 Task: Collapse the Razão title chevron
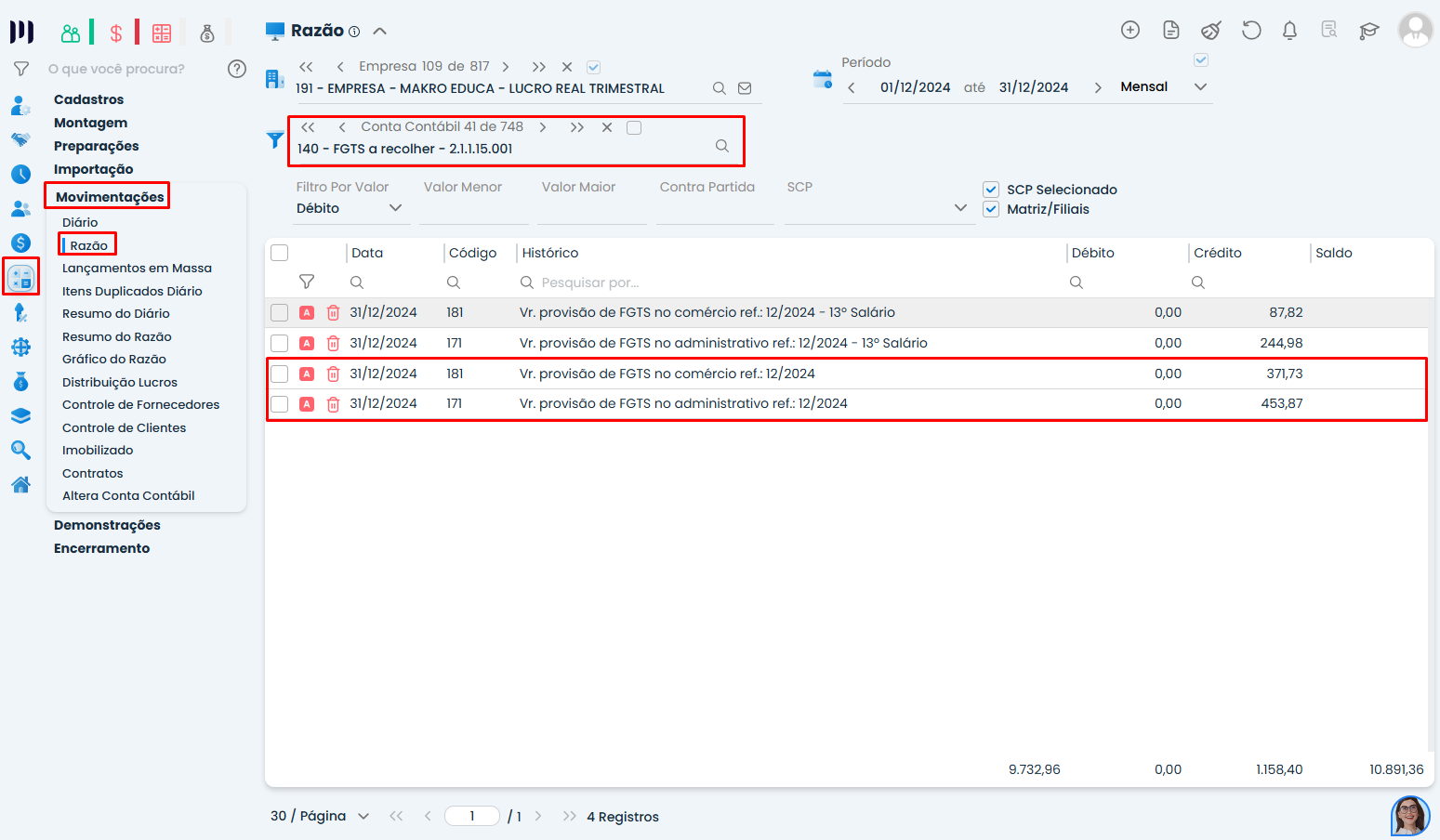click(x=379, y=31)
